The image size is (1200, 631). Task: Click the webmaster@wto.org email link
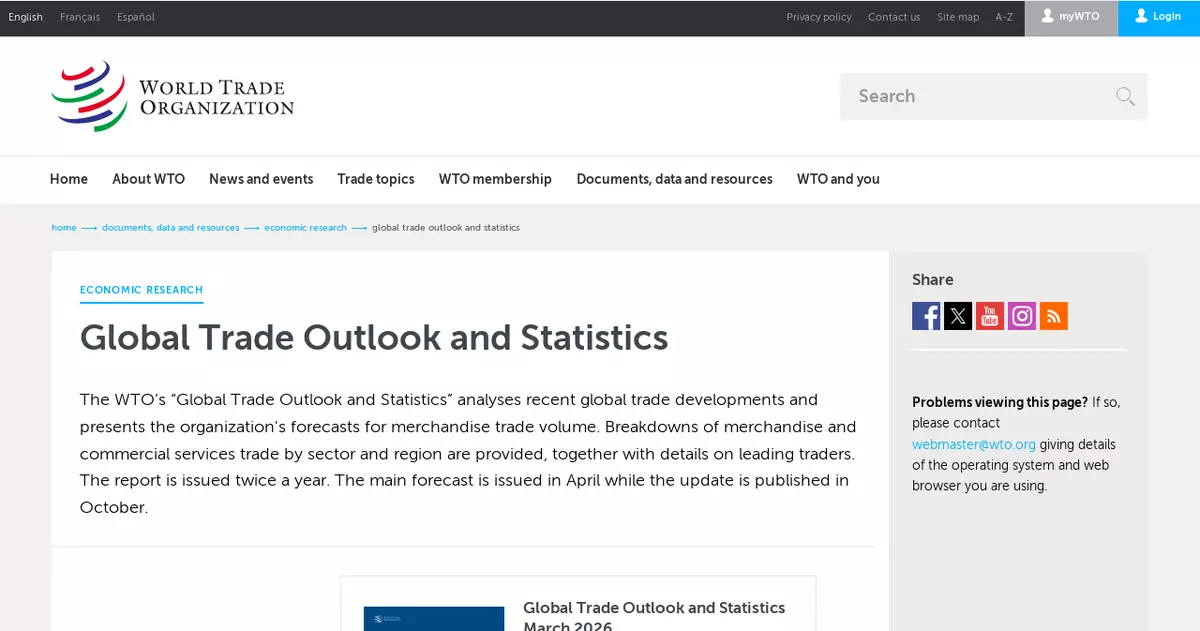[973, 444]
